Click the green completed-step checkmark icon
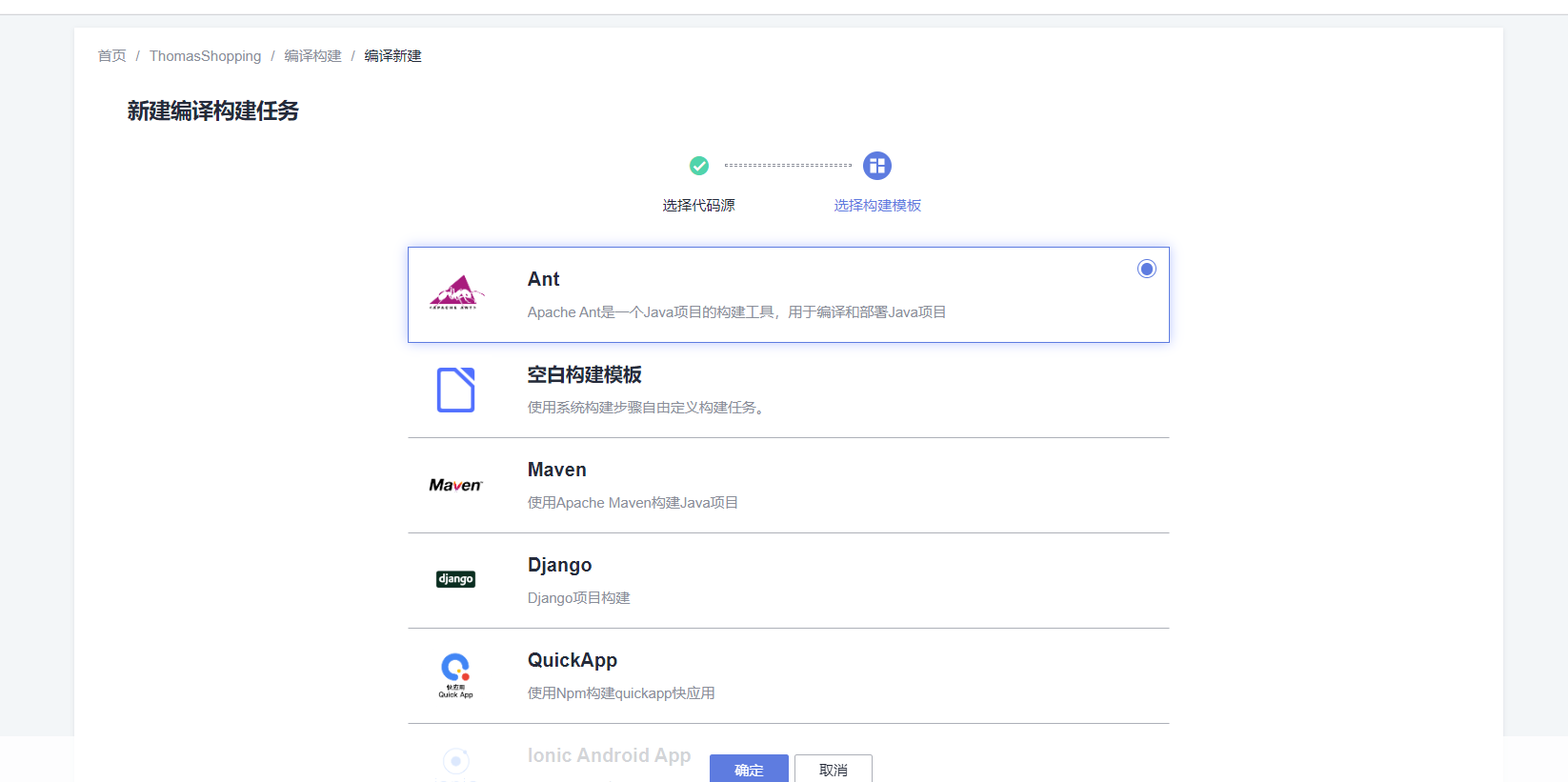The height and width of the screenshot is (782, 1568). click(x=699, y=166)
